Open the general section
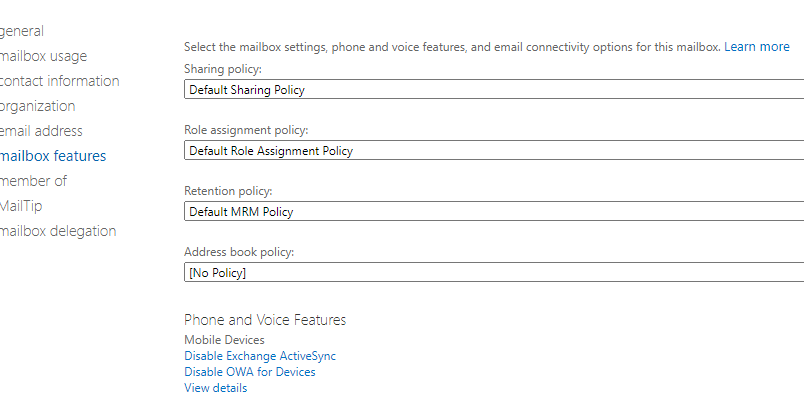Image resolution: width=804 pixels, height=405 pixels. (22, 31)
